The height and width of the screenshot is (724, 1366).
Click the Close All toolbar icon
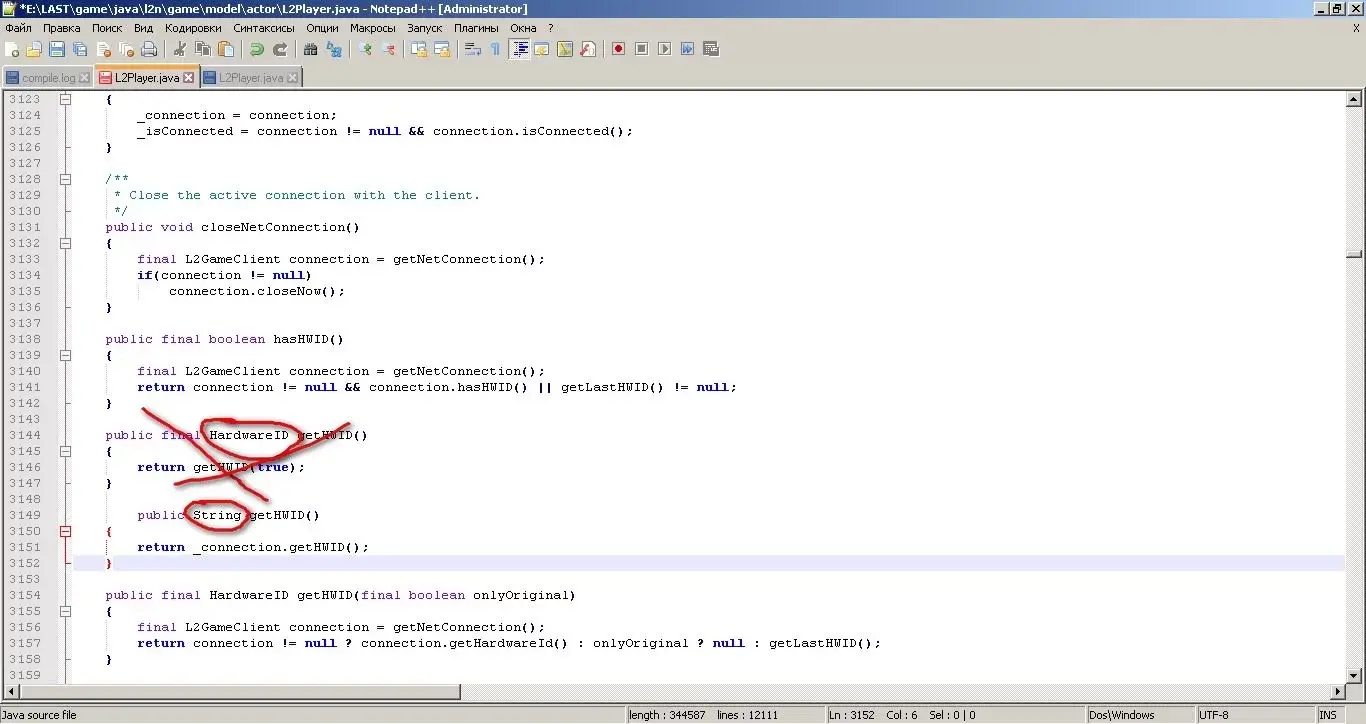pyautogui.click(x=126, y=49)
